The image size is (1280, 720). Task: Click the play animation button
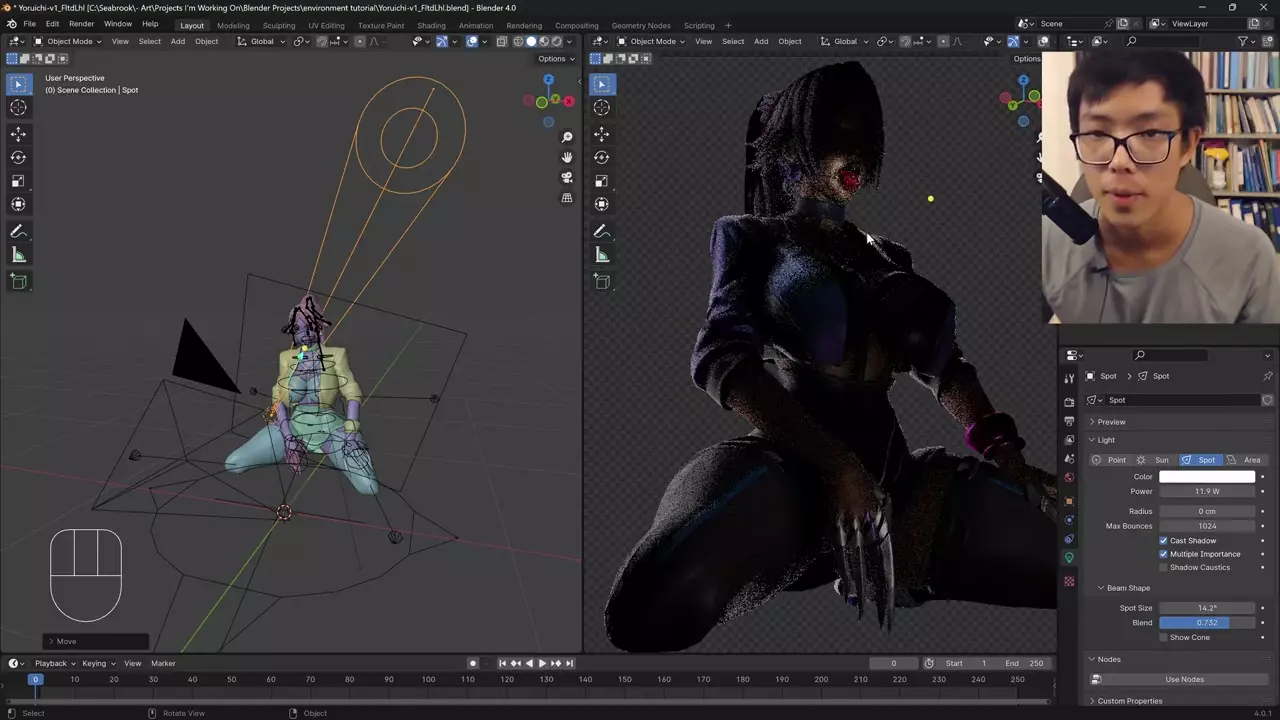click(x=542, y=663)
